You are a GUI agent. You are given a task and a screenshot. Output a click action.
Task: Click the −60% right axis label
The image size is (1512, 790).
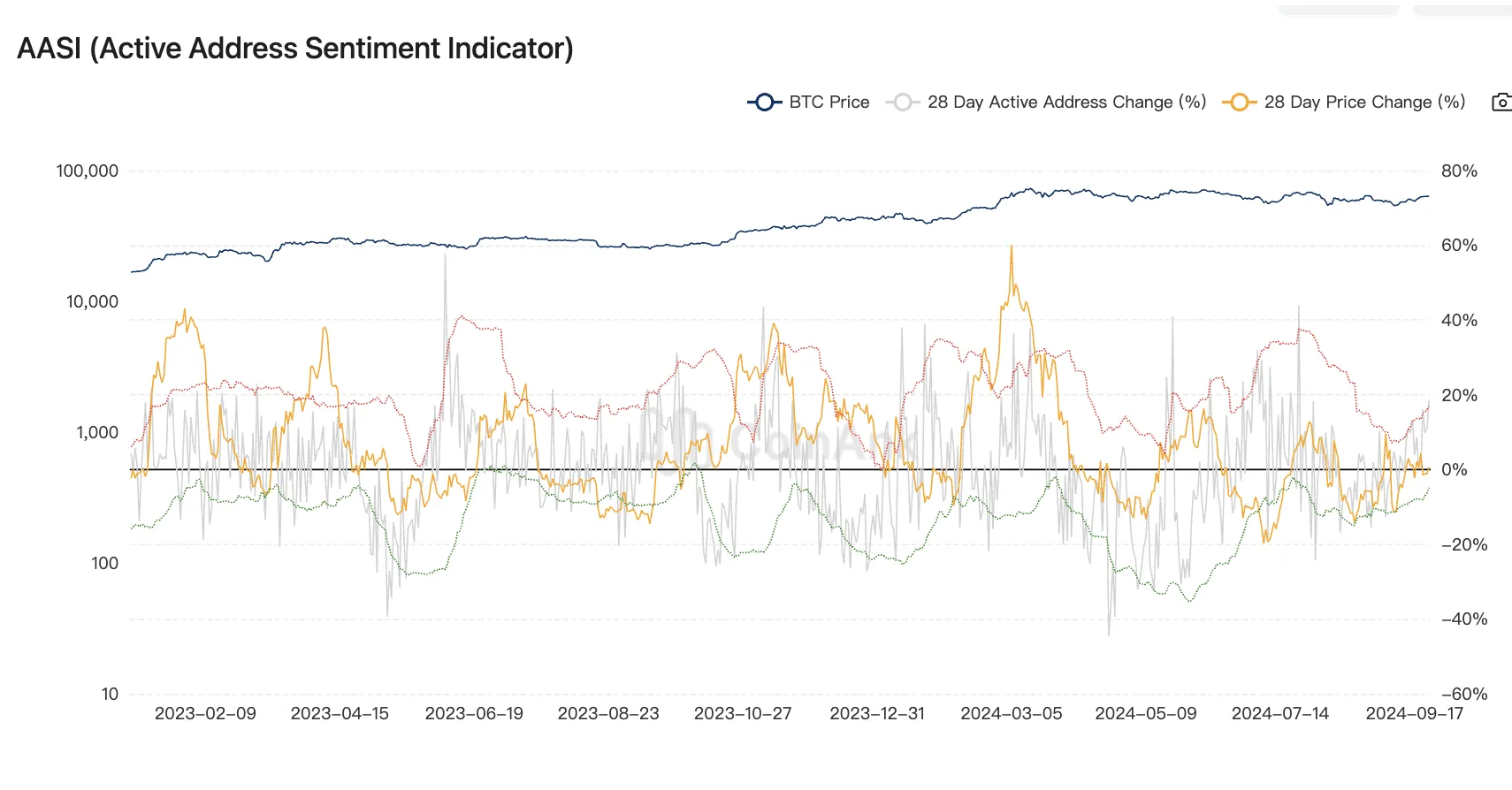(x=1464, y=694)
